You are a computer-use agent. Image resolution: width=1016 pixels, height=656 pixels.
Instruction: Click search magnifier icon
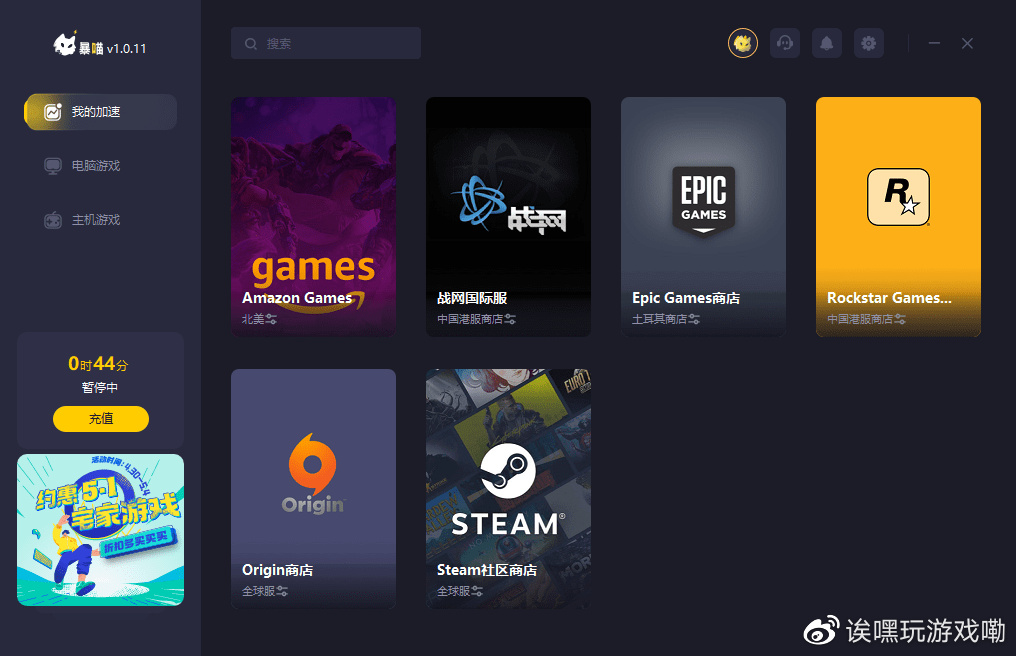251,43
